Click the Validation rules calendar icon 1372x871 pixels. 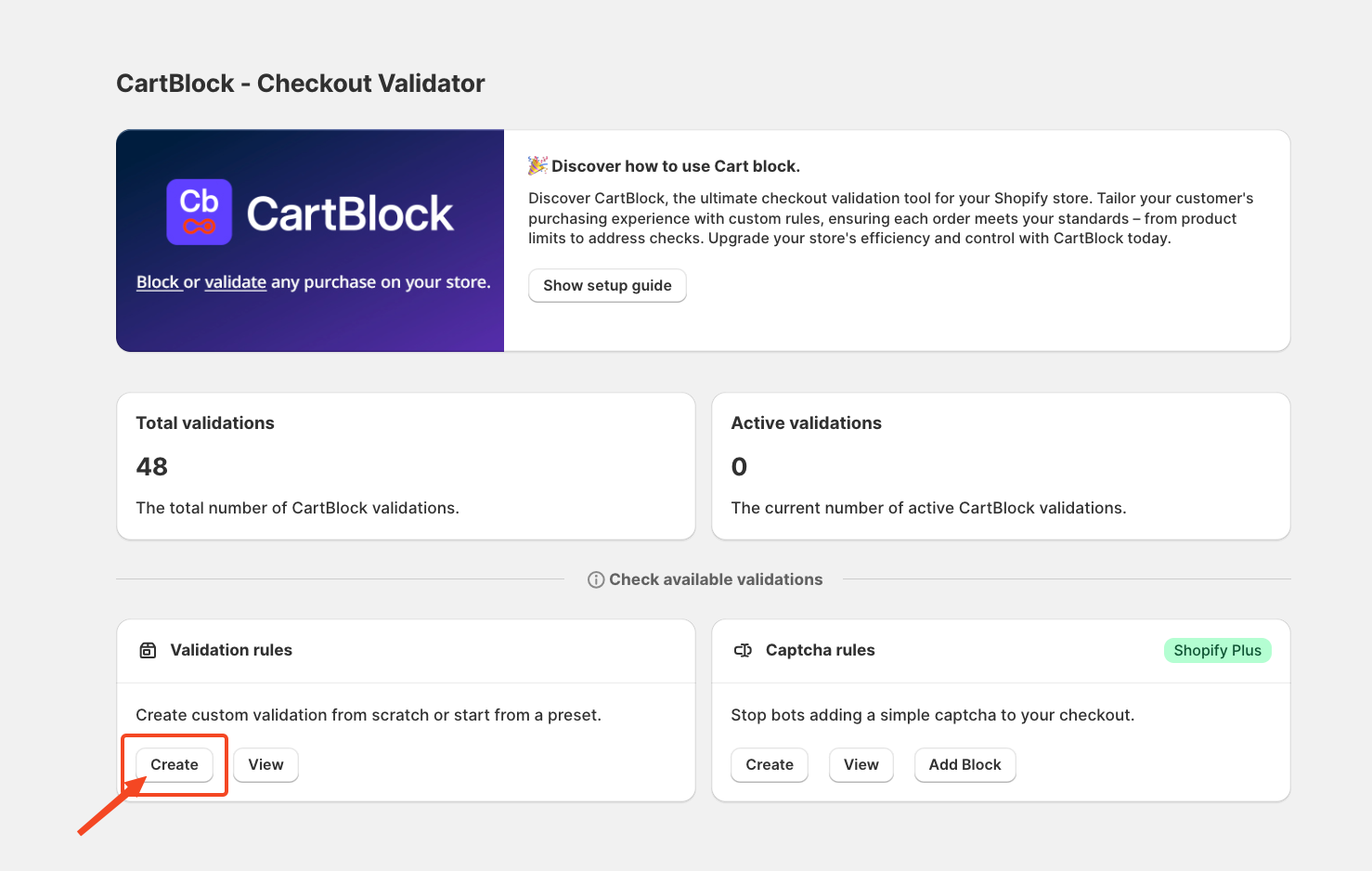(x=148, y=650)
